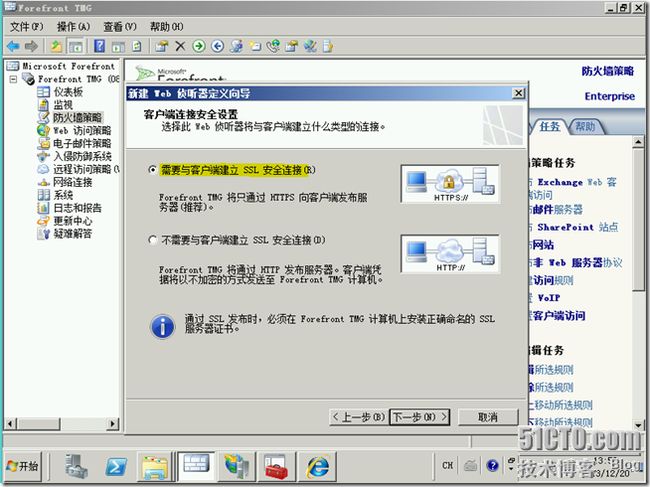
Task: Select 监视 node in the tree
Action: click(63, 105)
